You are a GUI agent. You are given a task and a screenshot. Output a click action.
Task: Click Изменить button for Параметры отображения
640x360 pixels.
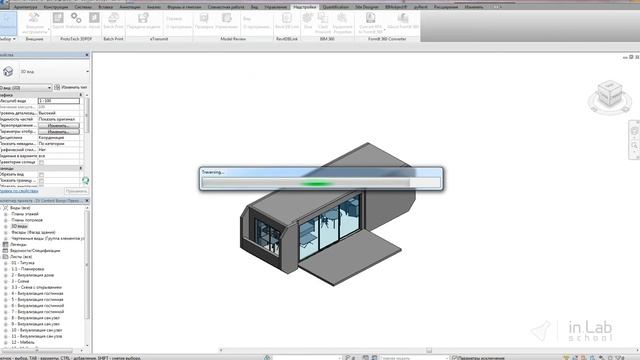59,132
